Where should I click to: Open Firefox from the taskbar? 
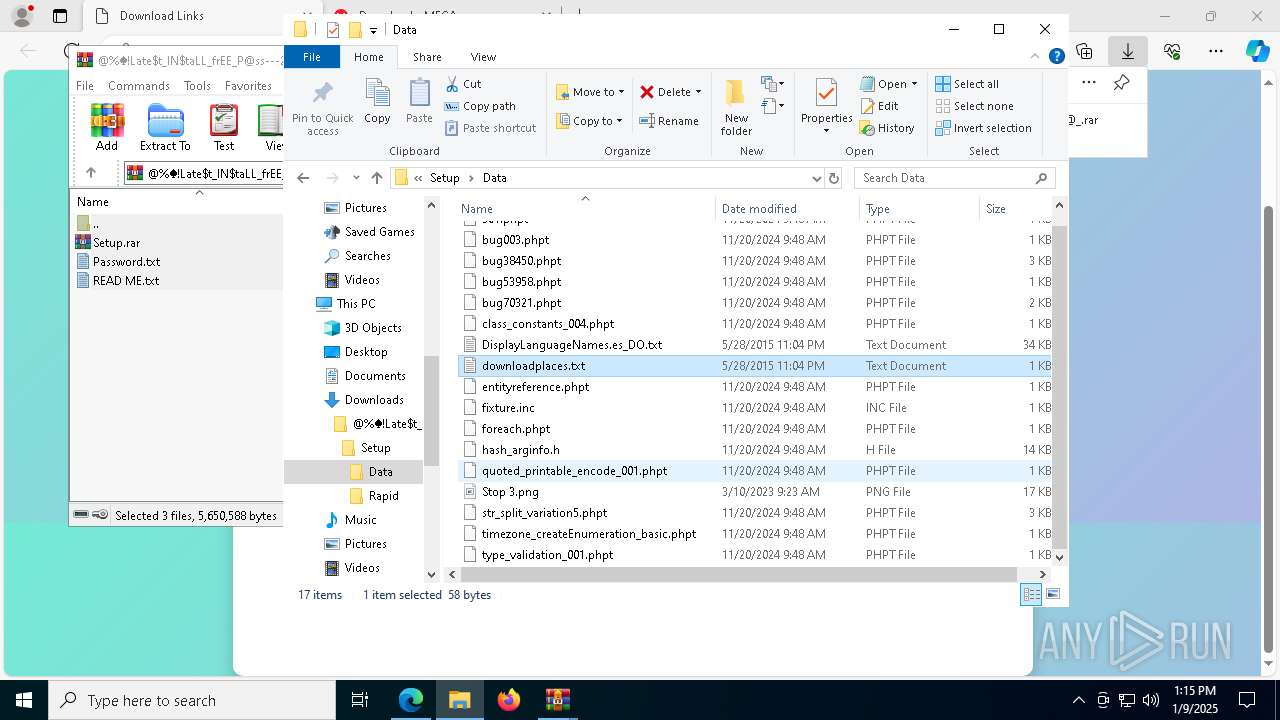pos(509,700)
